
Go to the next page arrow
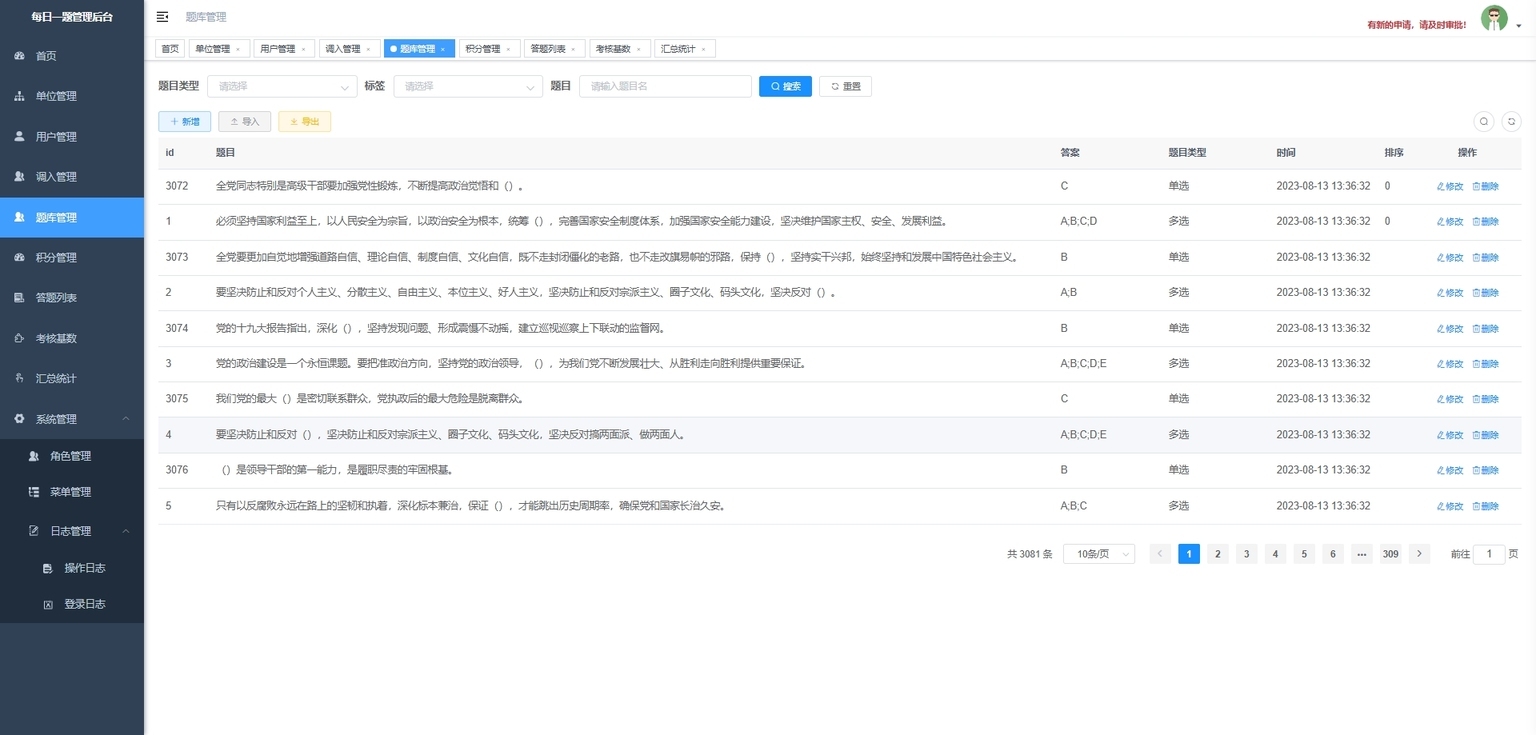[1419, 554]
